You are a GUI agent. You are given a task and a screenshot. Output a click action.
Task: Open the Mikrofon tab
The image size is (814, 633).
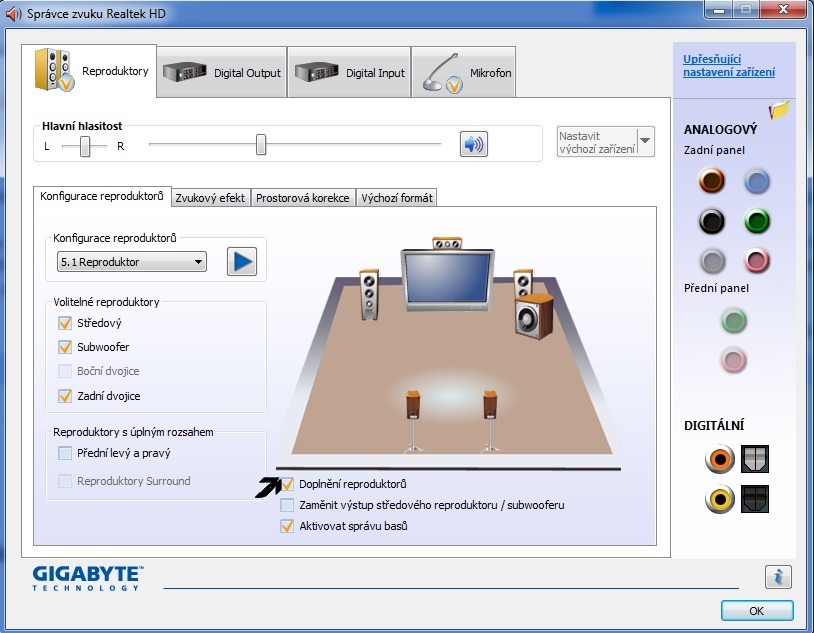[x=464, y=72]
